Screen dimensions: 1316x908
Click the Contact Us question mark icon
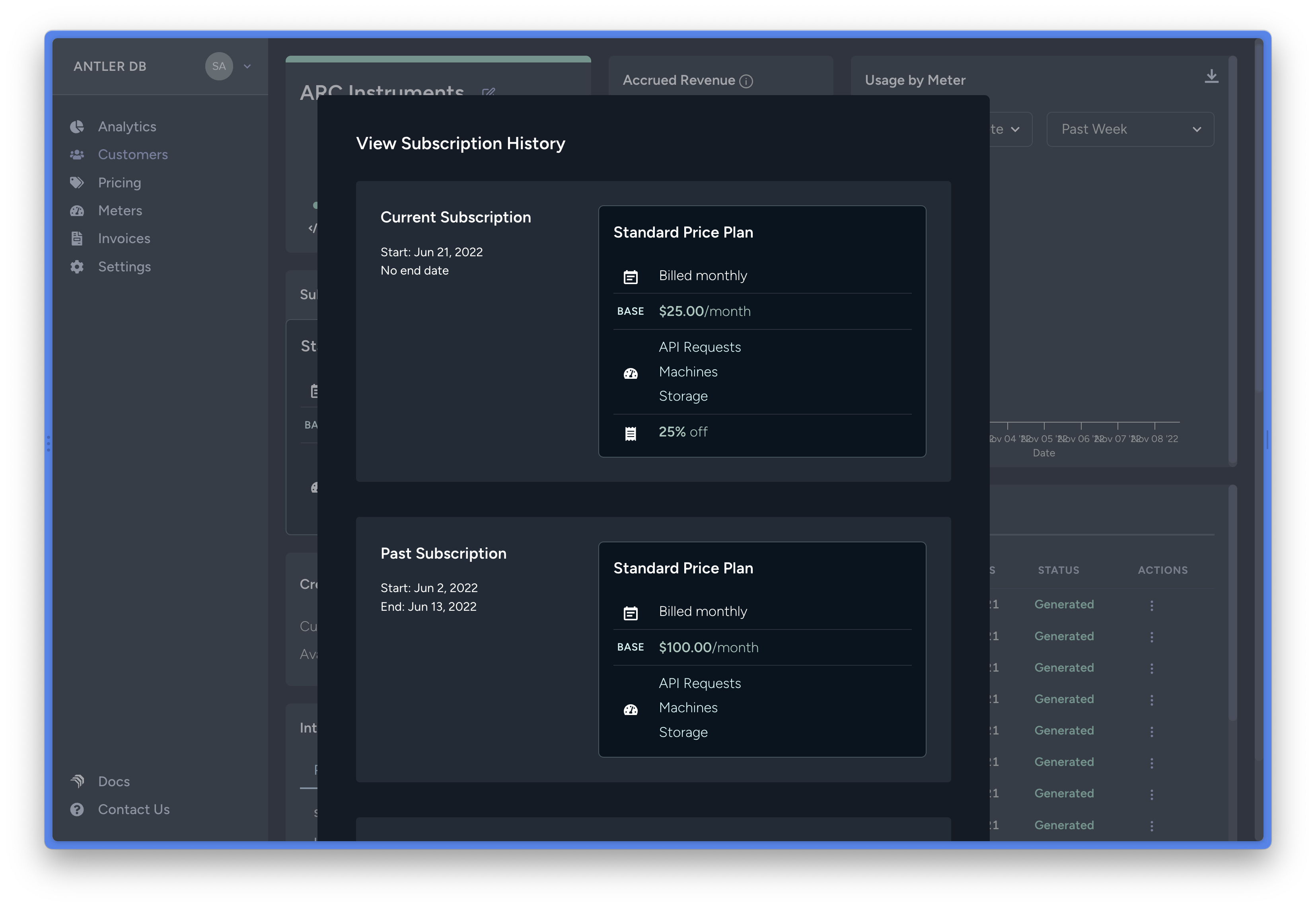(77, 810)
